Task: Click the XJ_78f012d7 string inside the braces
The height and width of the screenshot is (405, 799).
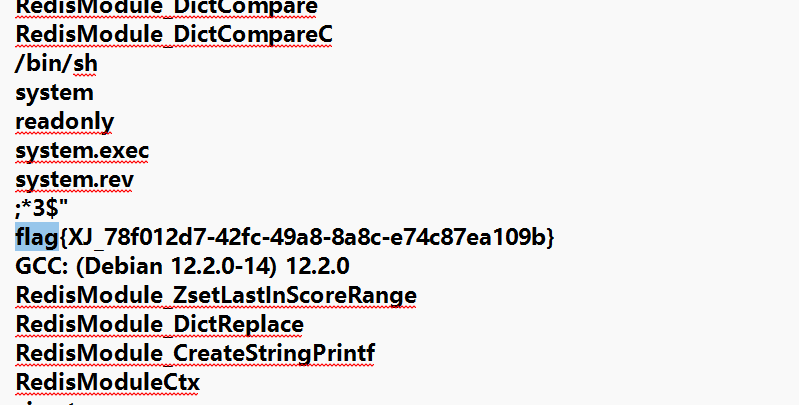Action: (130, 238)
